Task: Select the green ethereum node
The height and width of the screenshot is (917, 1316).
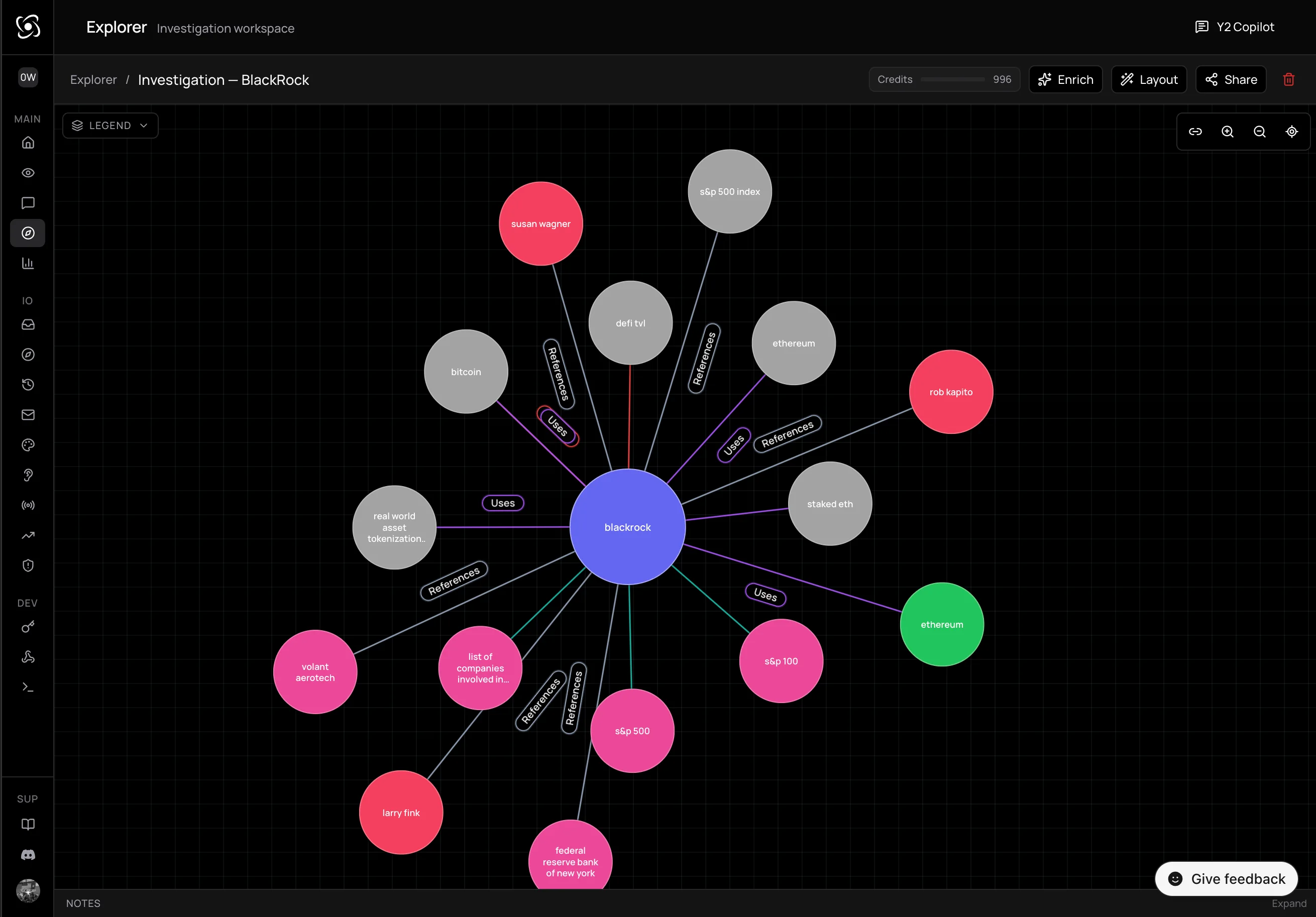Action: [942, 624]
